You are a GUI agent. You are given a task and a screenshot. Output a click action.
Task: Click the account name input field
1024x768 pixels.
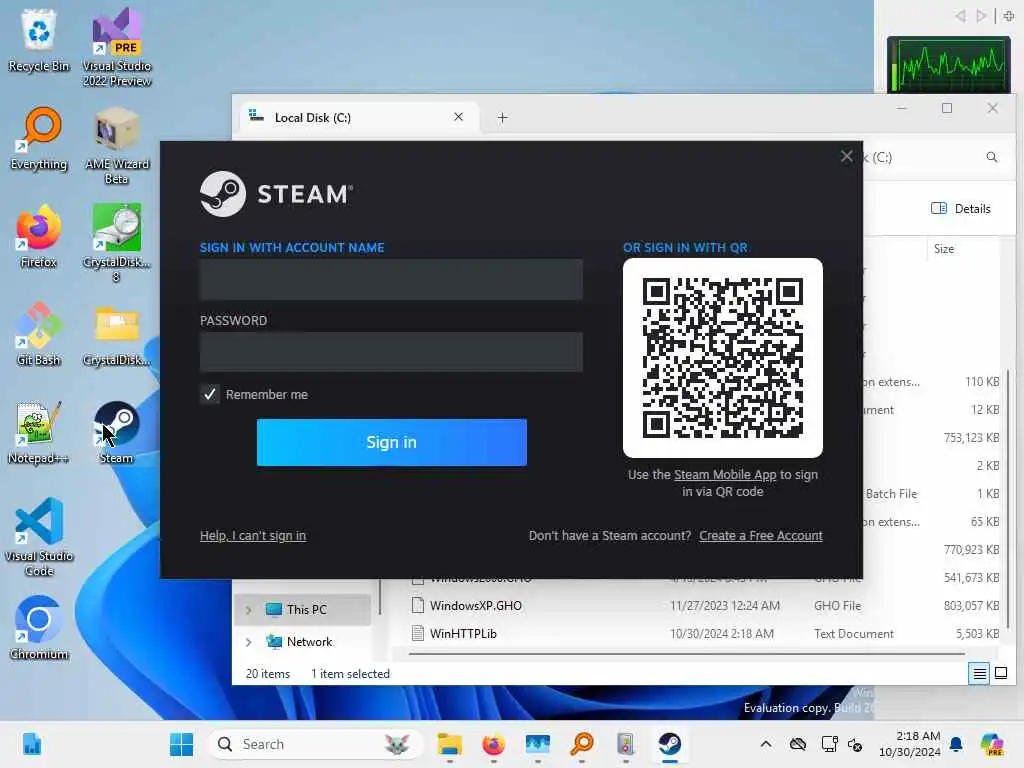pos(391,280)
